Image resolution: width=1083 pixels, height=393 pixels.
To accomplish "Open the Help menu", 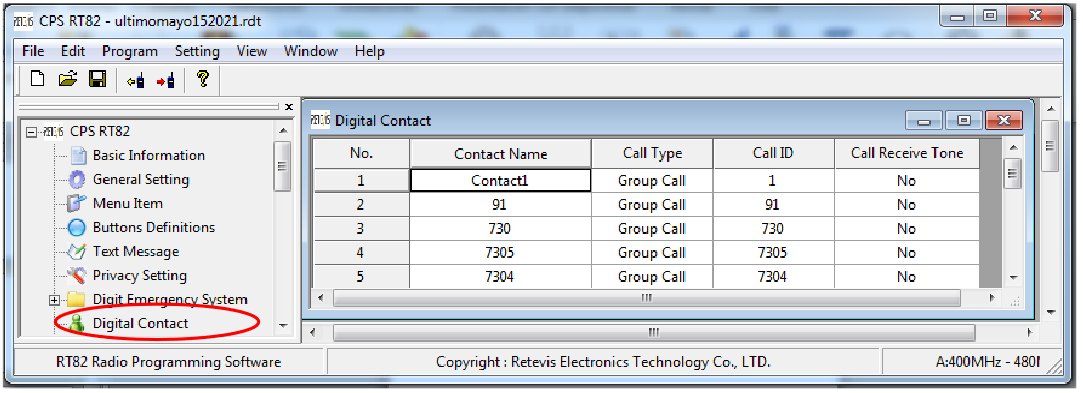I will coord(370,51).
